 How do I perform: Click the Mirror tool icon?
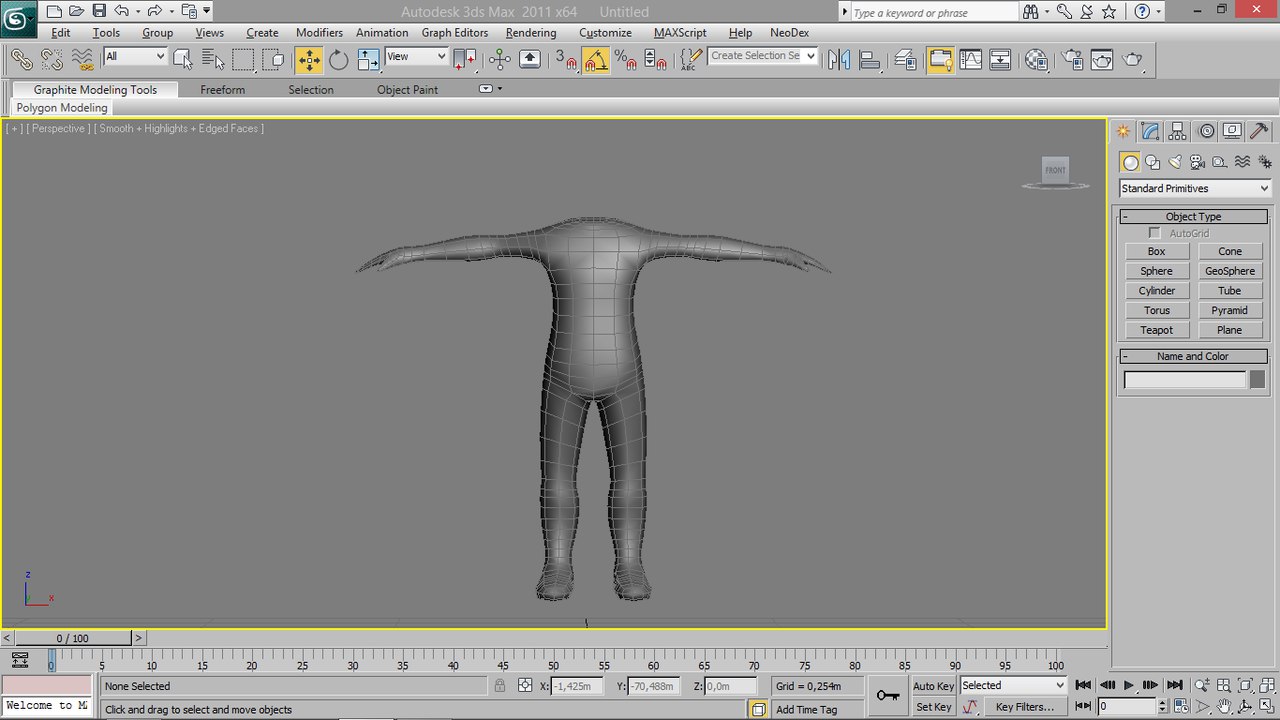[839, 60]
